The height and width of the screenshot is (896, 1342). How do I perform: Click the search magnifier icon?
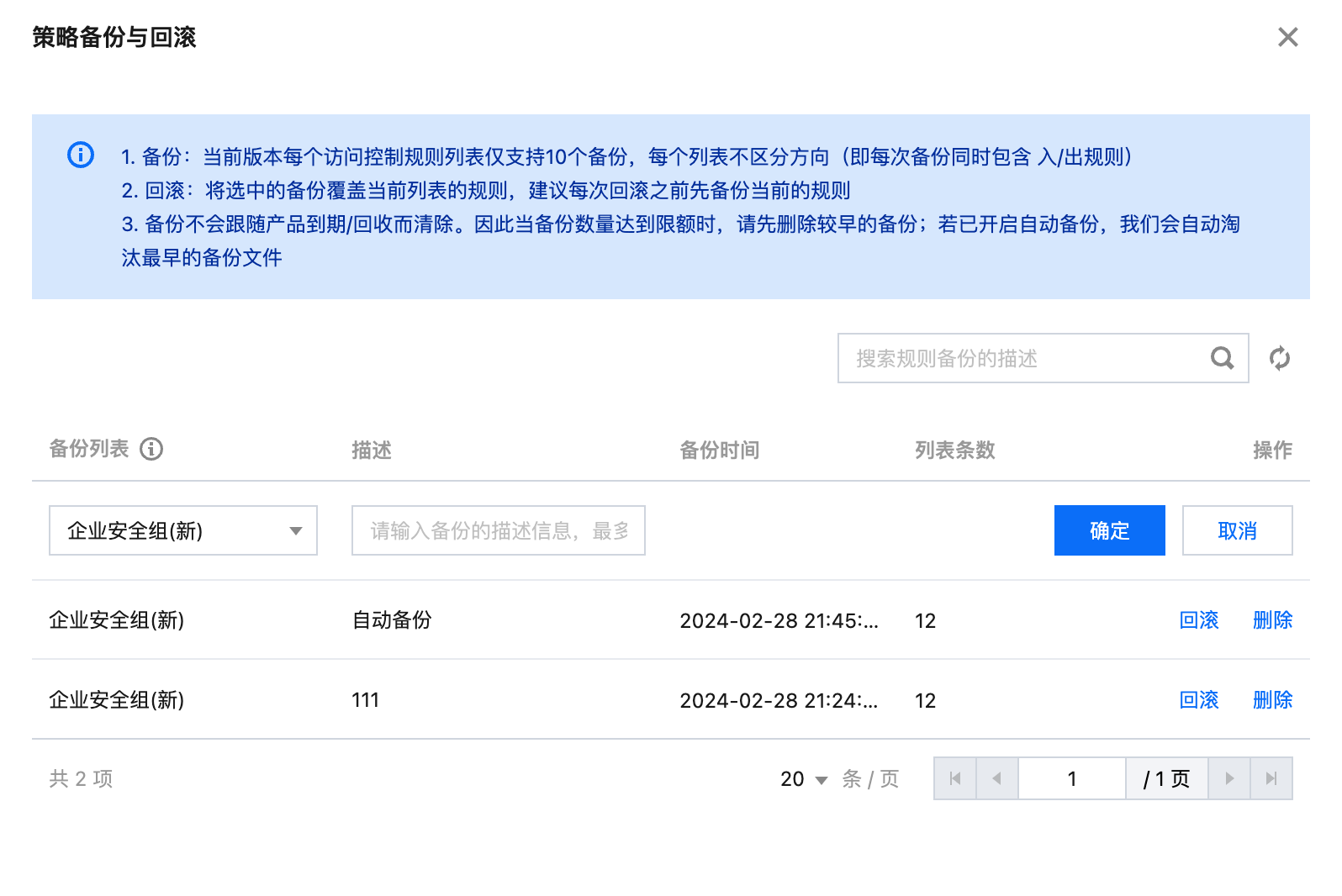point(1222,358)
